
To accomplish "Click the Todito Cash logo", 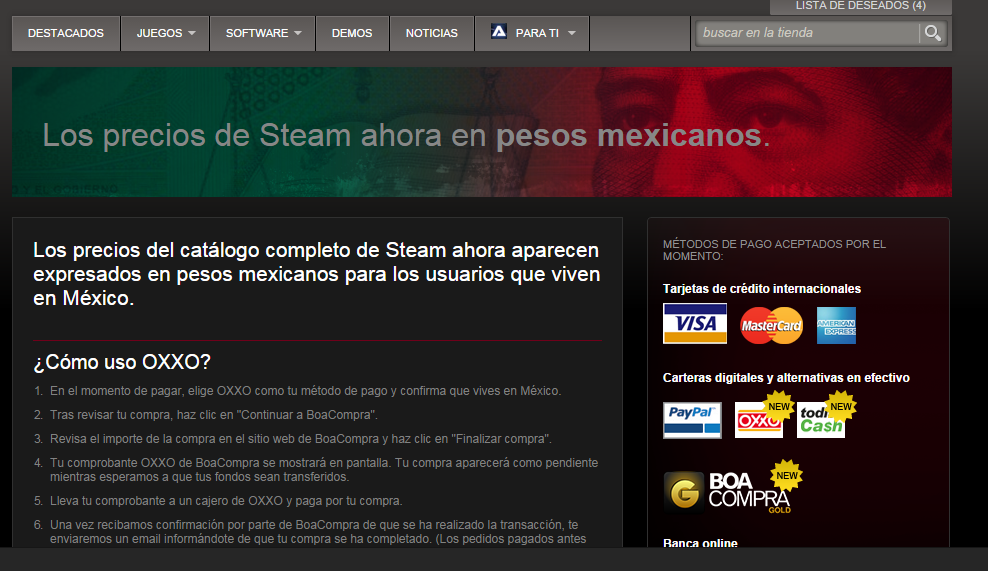I will 821,421.
